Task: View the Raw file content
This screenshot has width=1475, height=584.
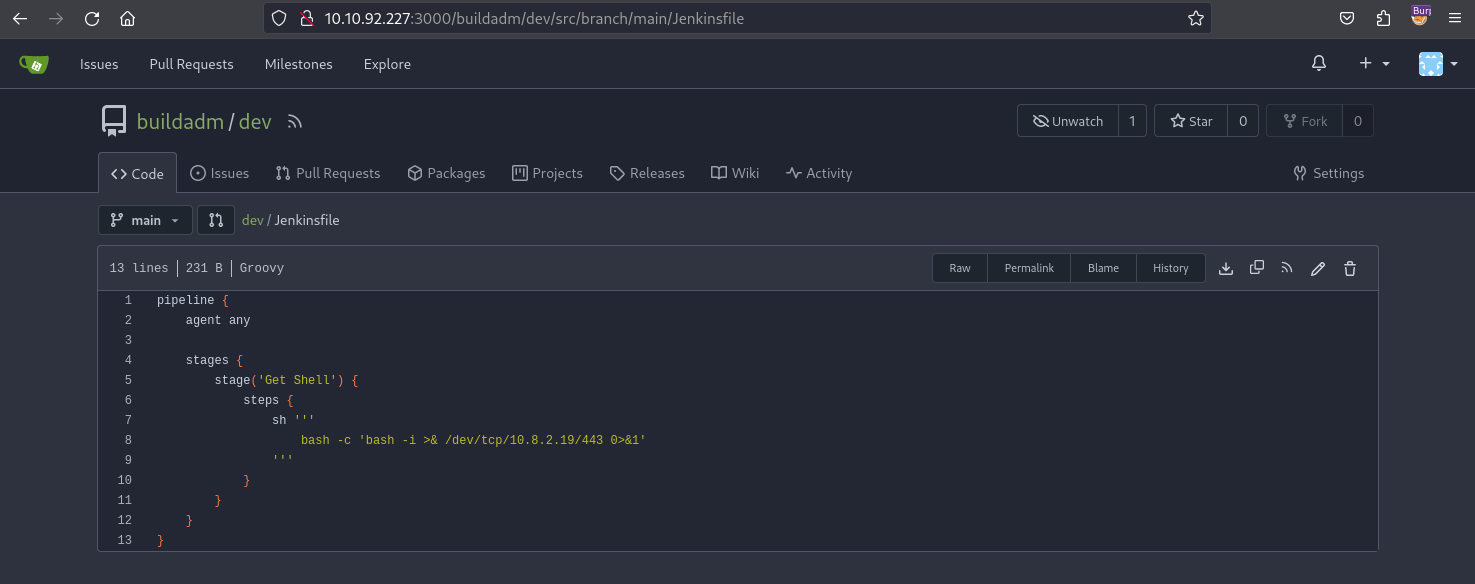Action: (x=960, y=268)
